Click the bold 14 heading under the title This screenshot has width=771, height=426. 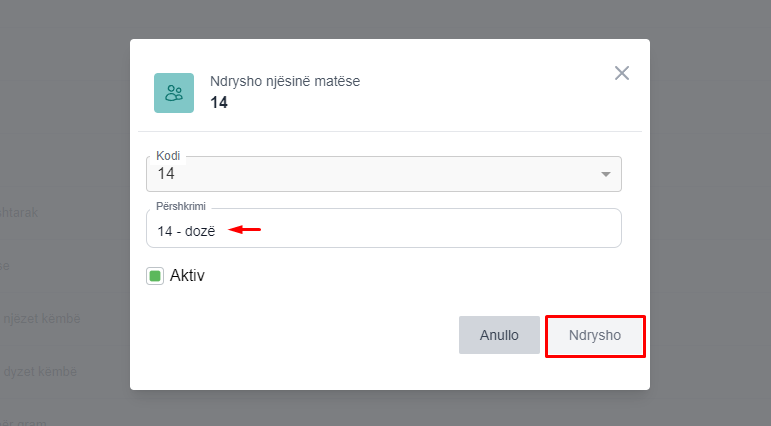click(x=219, y=102)
